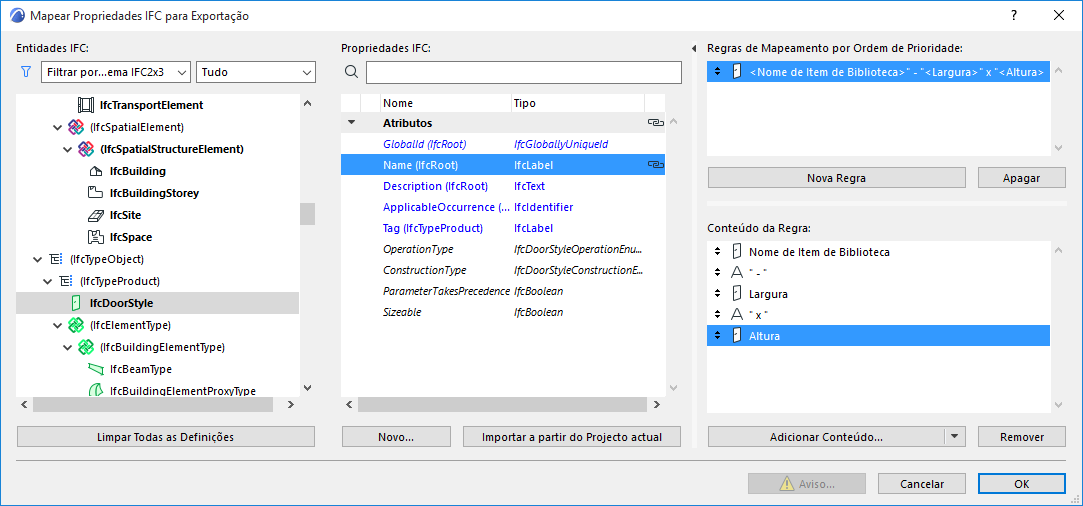
Task: Open the Adicionar Conteúdo dropdown arrow
Action: (x=955, y=437)
